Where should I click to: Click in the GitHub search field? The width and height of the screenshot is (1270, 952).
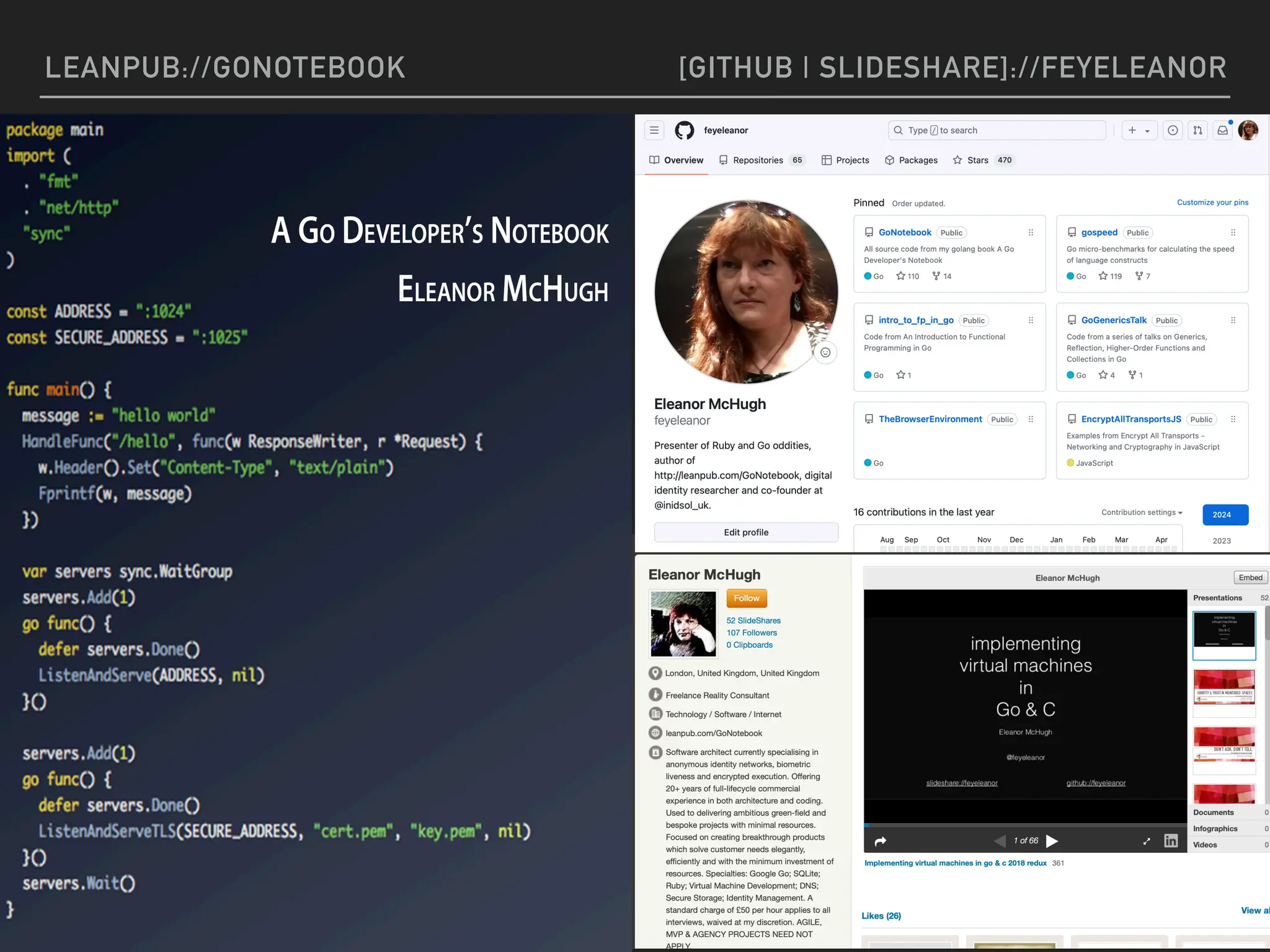click(997, 130)
